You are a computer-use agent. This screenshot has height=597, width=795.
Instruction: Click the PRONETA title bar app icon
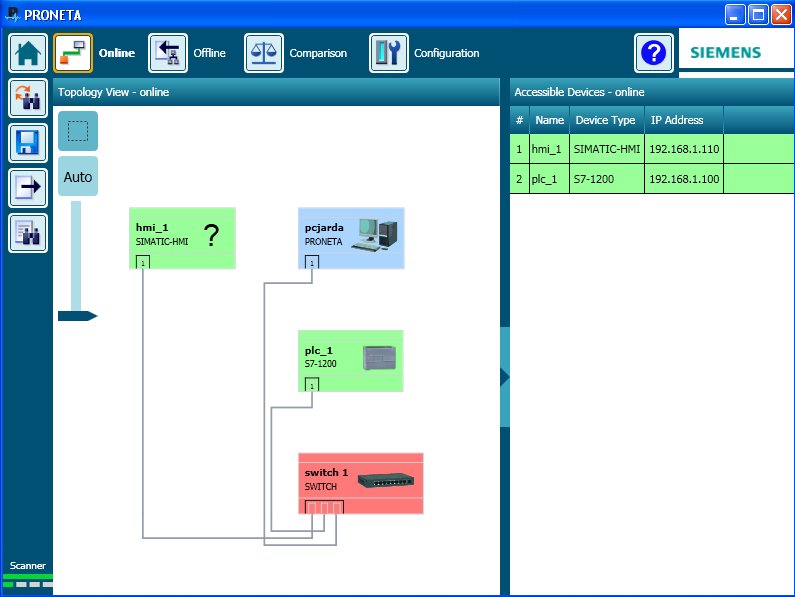[12, 14]
